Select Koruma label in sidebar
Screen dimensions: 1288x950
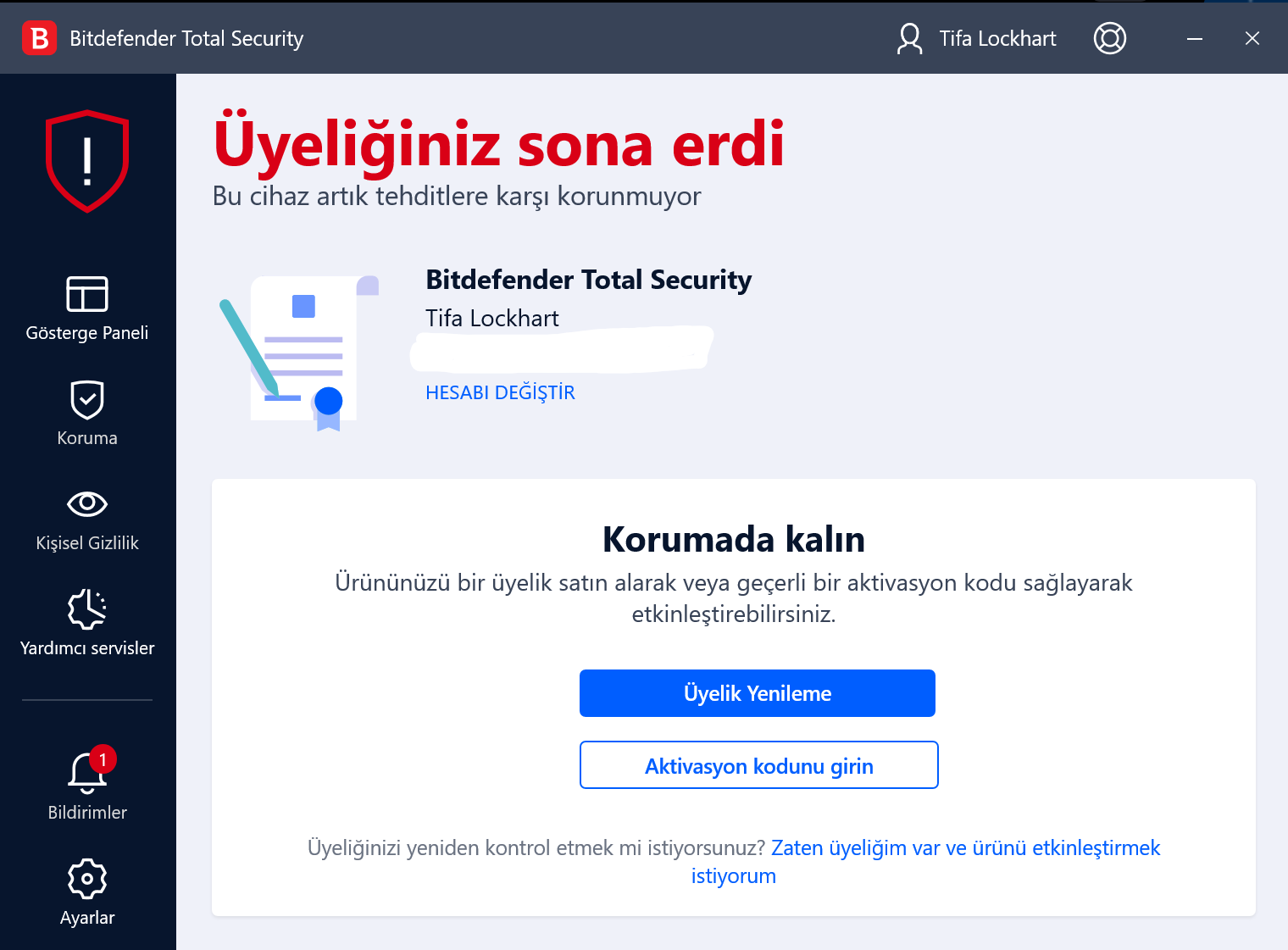(87, 438)
